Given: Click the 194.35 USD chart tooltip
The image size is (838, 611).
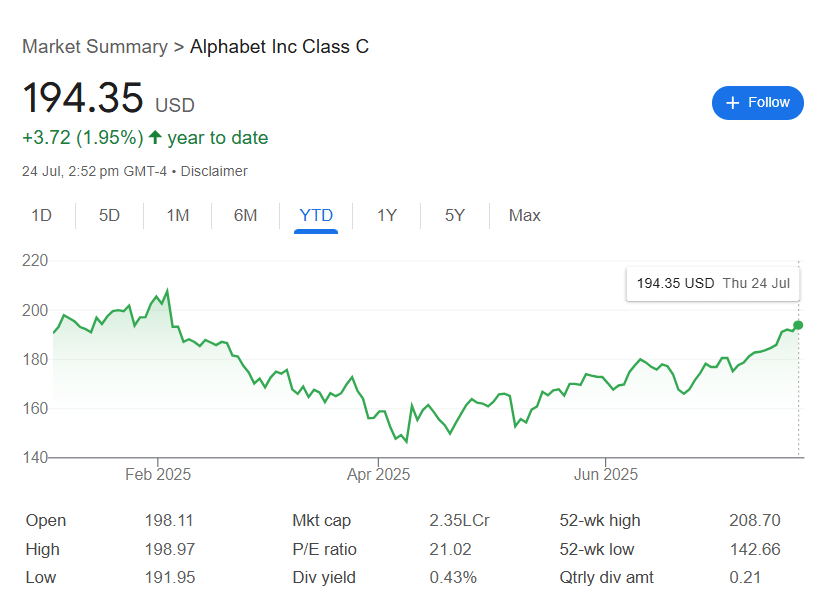Looking at the screenshot, I should 713,283.
